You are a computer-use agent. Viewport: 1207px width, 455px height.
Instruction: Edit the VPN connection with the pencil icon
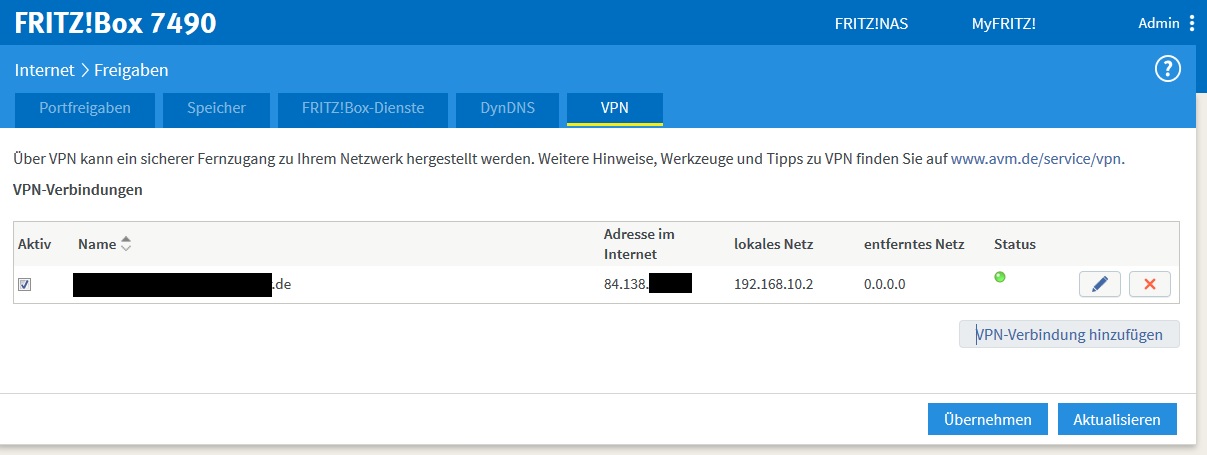1100,285
